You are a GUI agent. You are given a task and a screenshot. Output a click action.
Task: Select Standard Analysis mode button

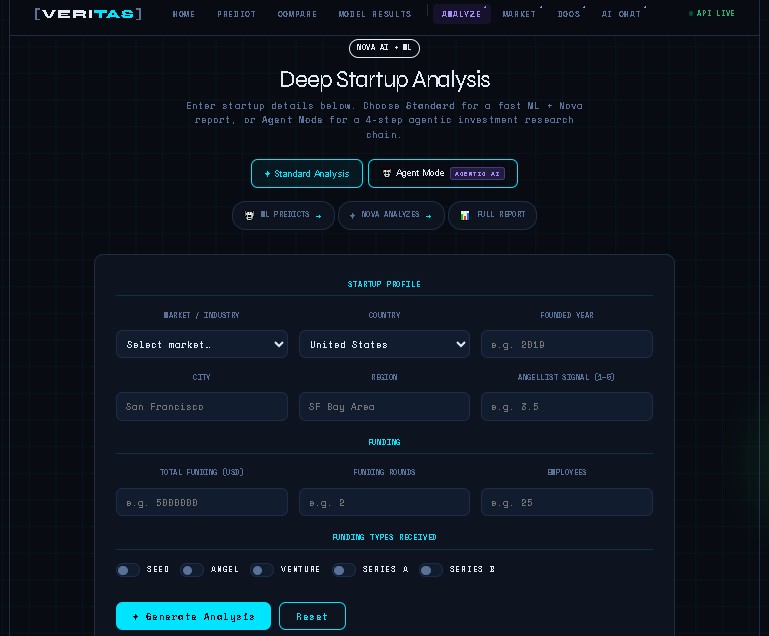tap(307, 174)
